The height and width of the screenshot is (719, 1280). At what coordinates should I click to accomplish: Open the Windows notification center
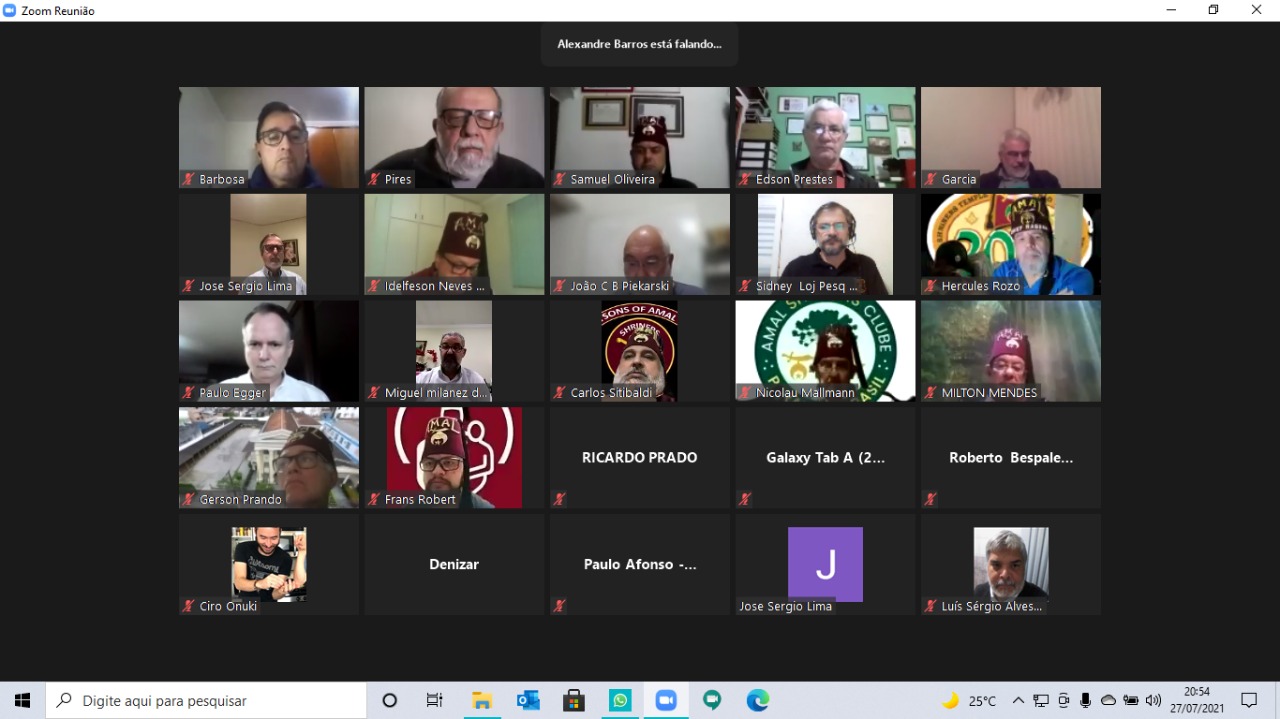click(1249, 701)
